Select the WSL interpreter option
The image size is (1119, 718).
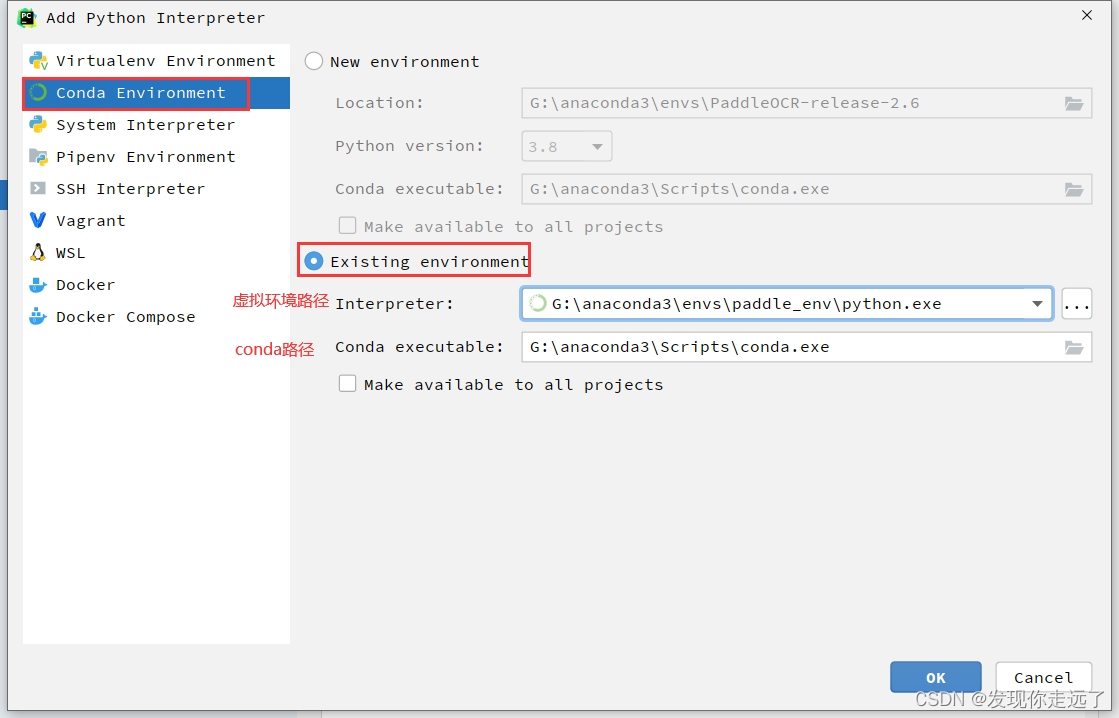point(36,252)
